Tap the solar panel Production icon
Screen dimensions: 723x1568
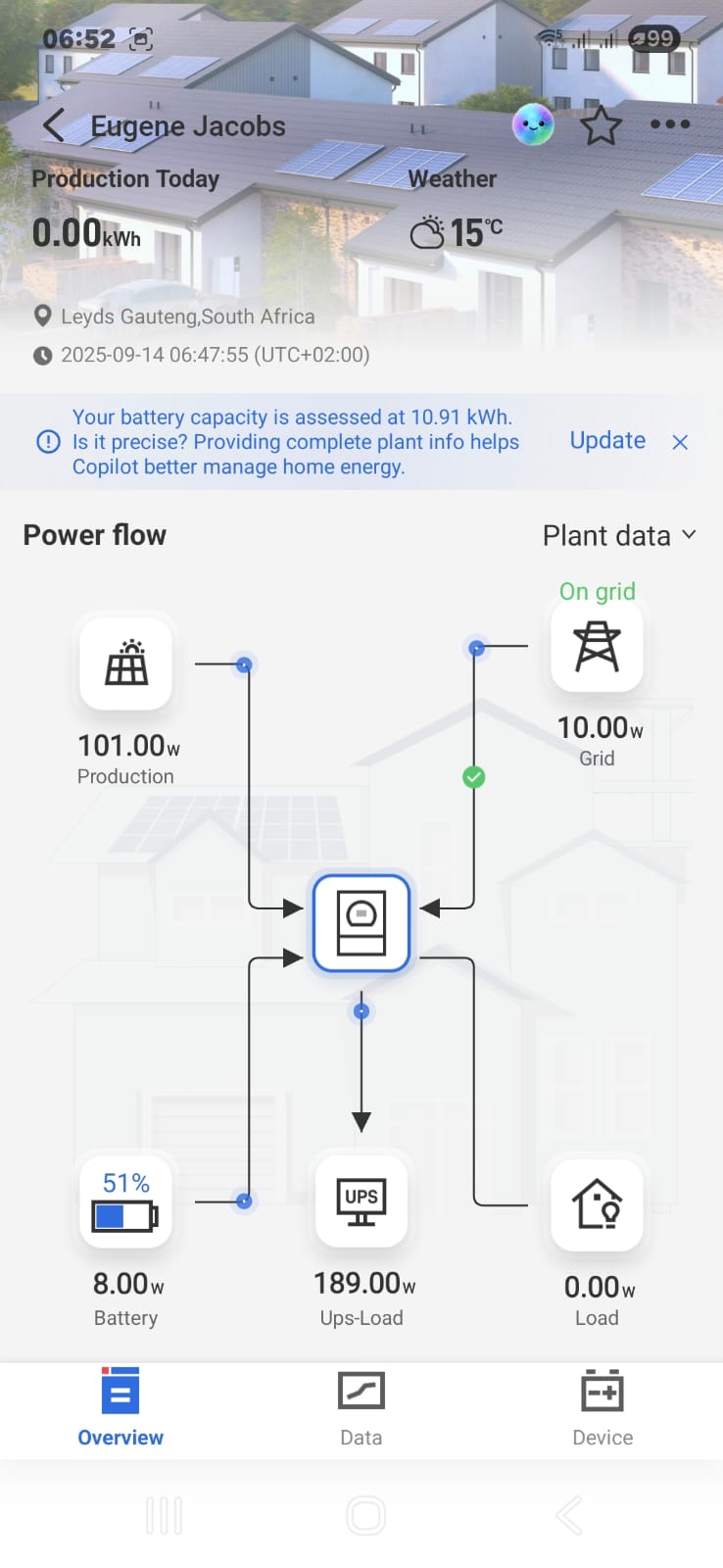tap(126, 663)
